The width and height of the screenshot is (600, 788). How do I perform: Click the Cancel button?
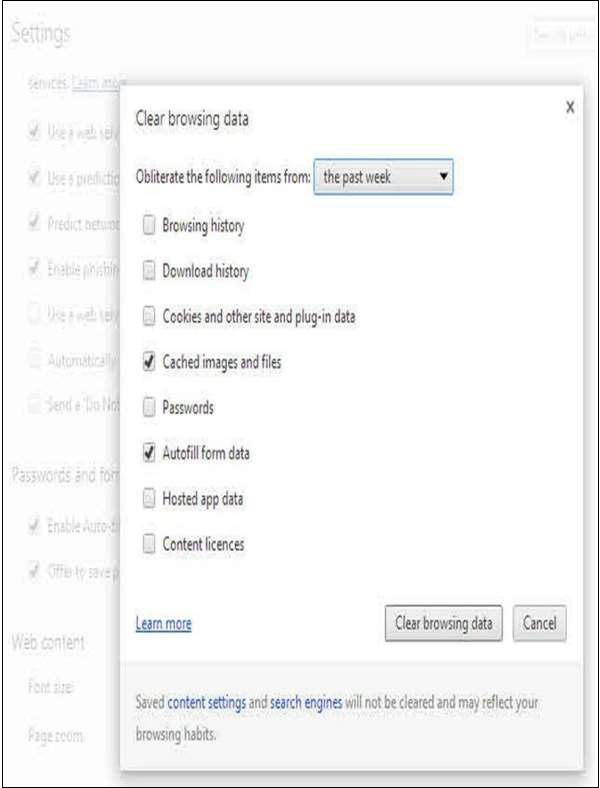click(x=539, y=623)
